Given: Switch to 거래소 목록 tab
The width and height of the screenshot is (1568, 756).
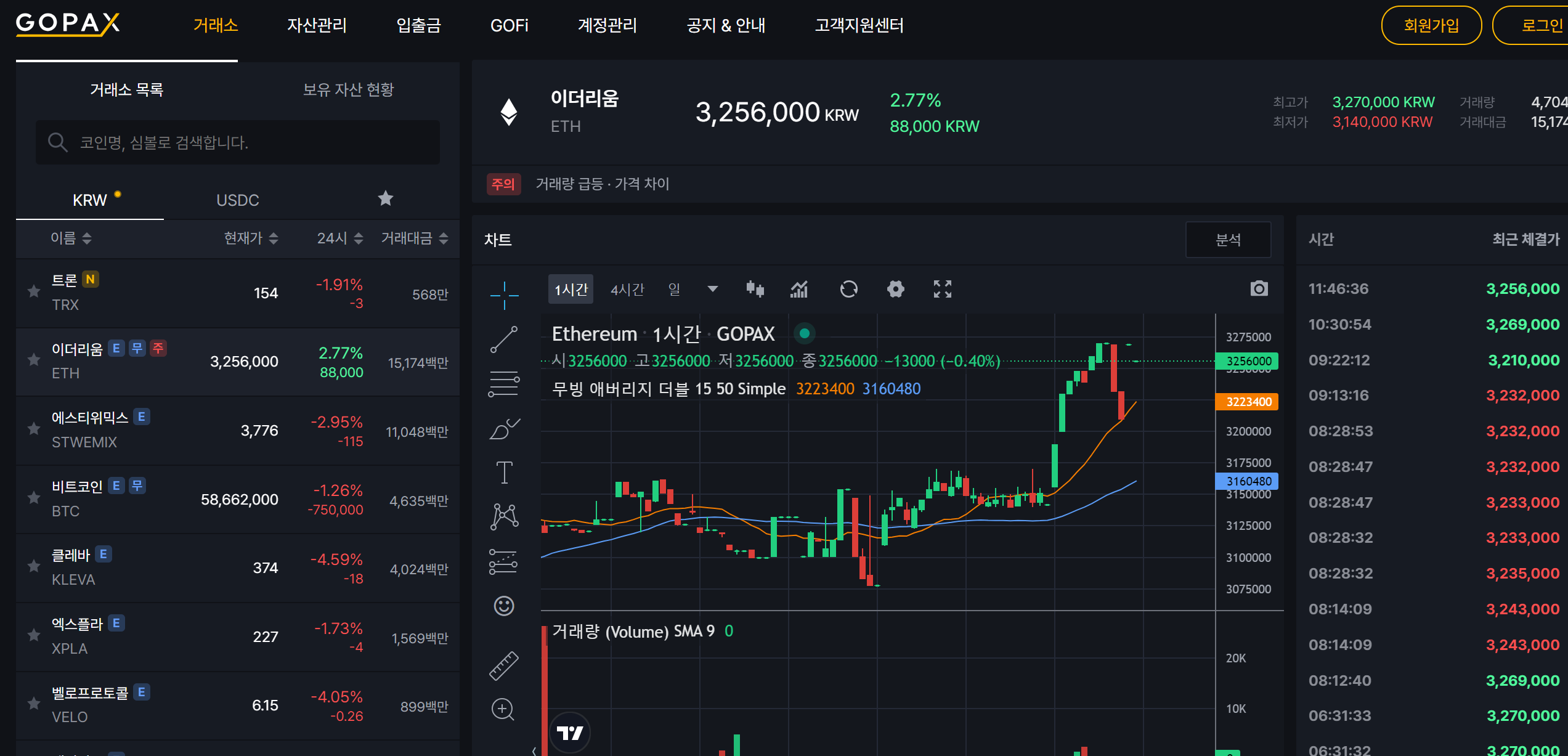Looking at the screenshot, I should coord(127,89).
